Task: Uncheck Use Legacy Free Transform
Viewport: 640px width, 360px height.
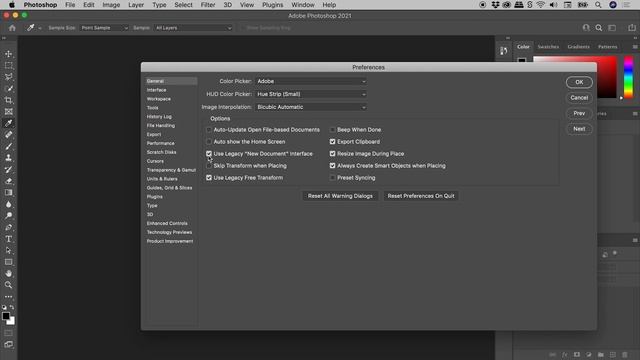Action: (209, 178)
